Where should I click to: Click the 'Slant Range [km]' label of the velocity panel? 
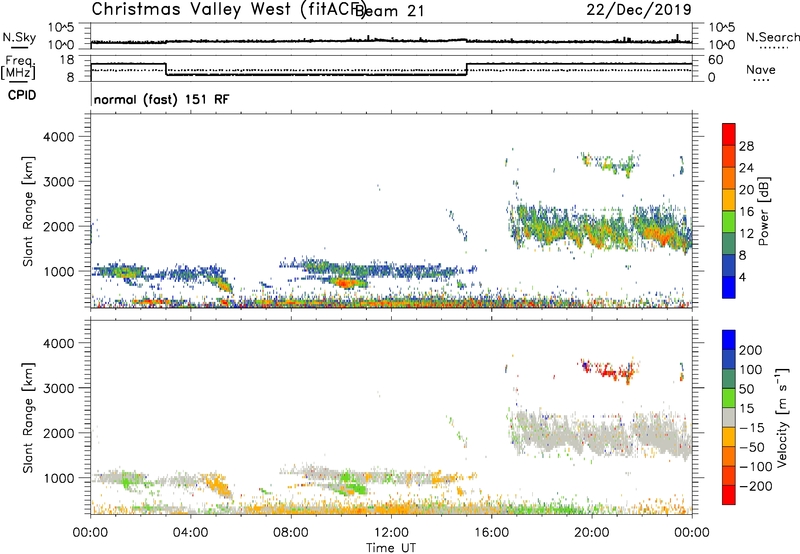pyautogui.click(x=28, y=418)
